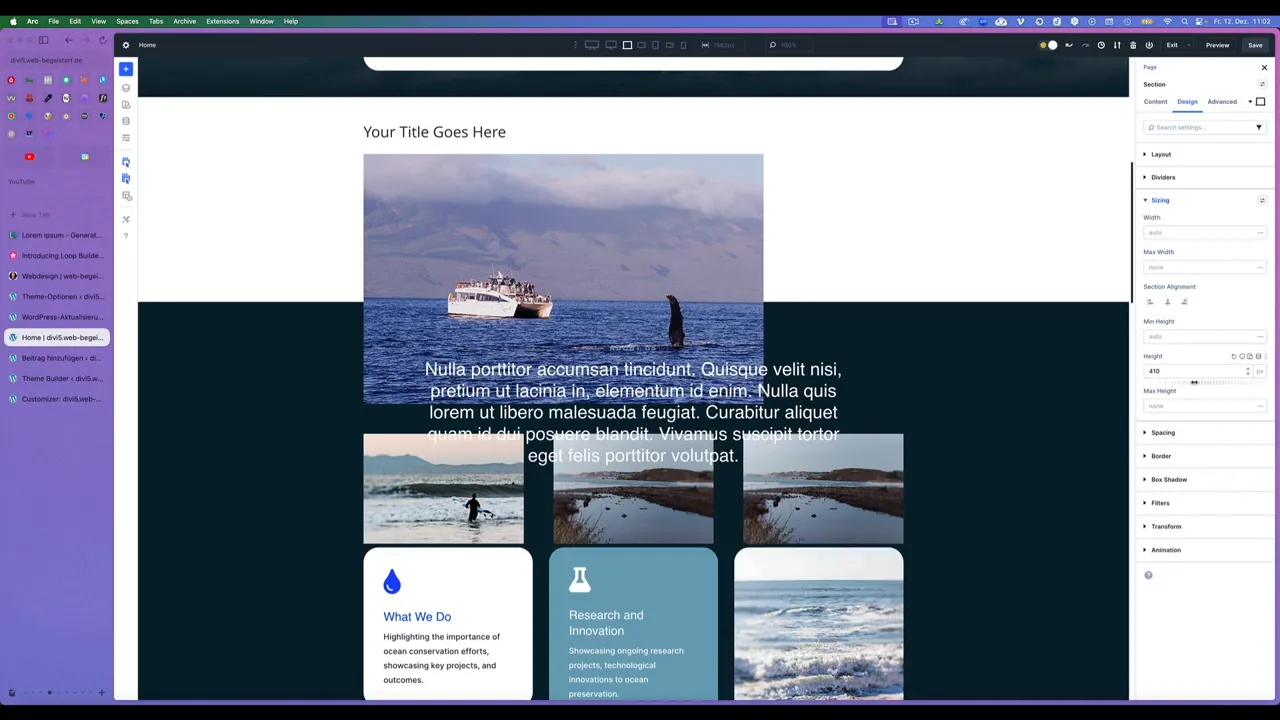Open the insert element panel with the plus icon
Image resolution: width=1280 pixels, height=720 pixels.
click(126, 68)
